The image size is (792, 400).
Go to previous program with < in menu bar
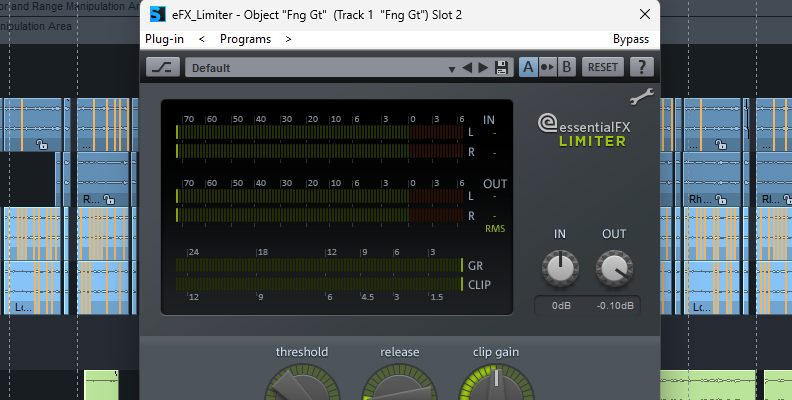pos(202,39)
